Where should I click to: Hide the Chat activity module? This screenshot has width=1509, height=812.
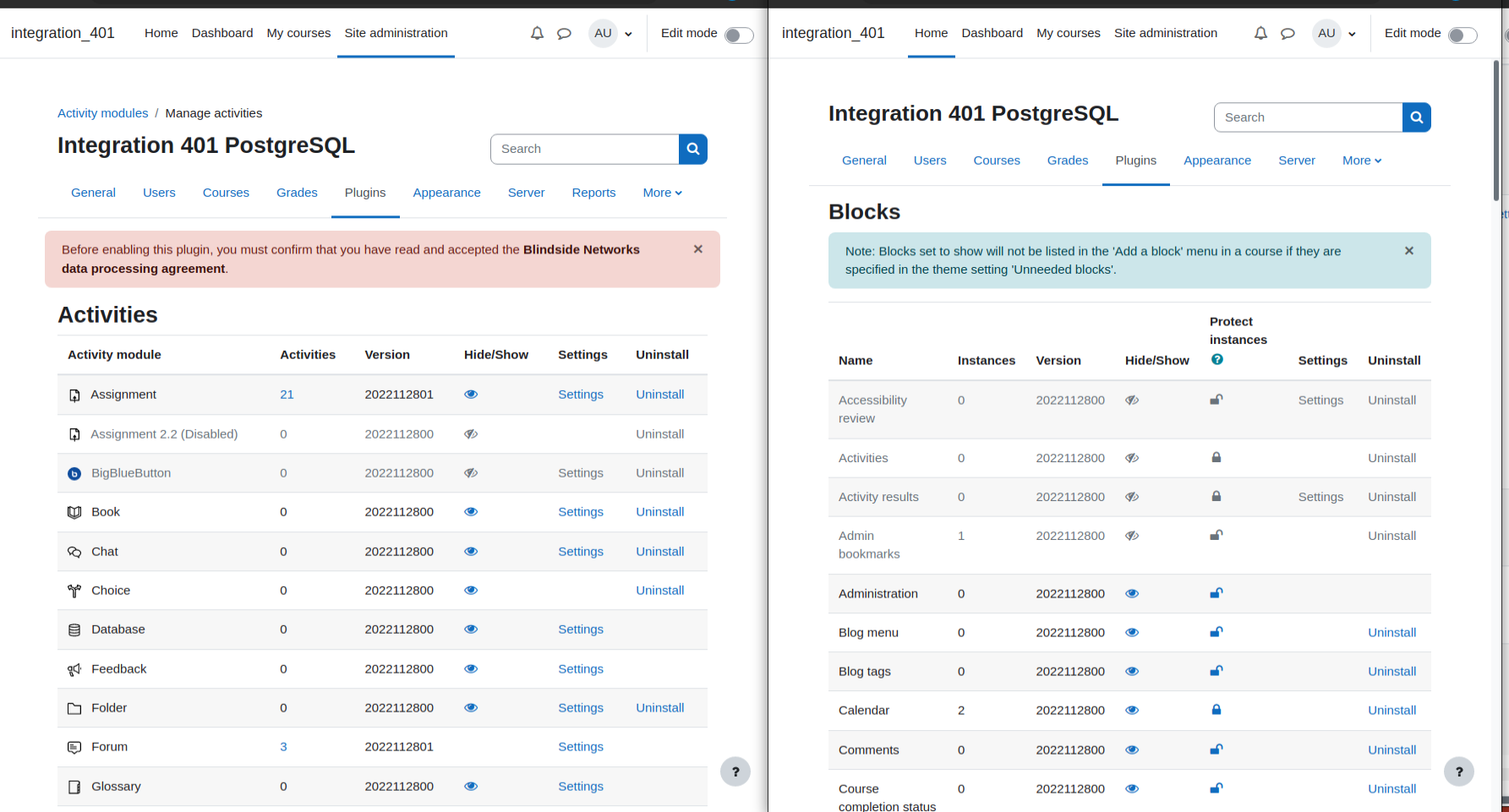coord(471,551)
